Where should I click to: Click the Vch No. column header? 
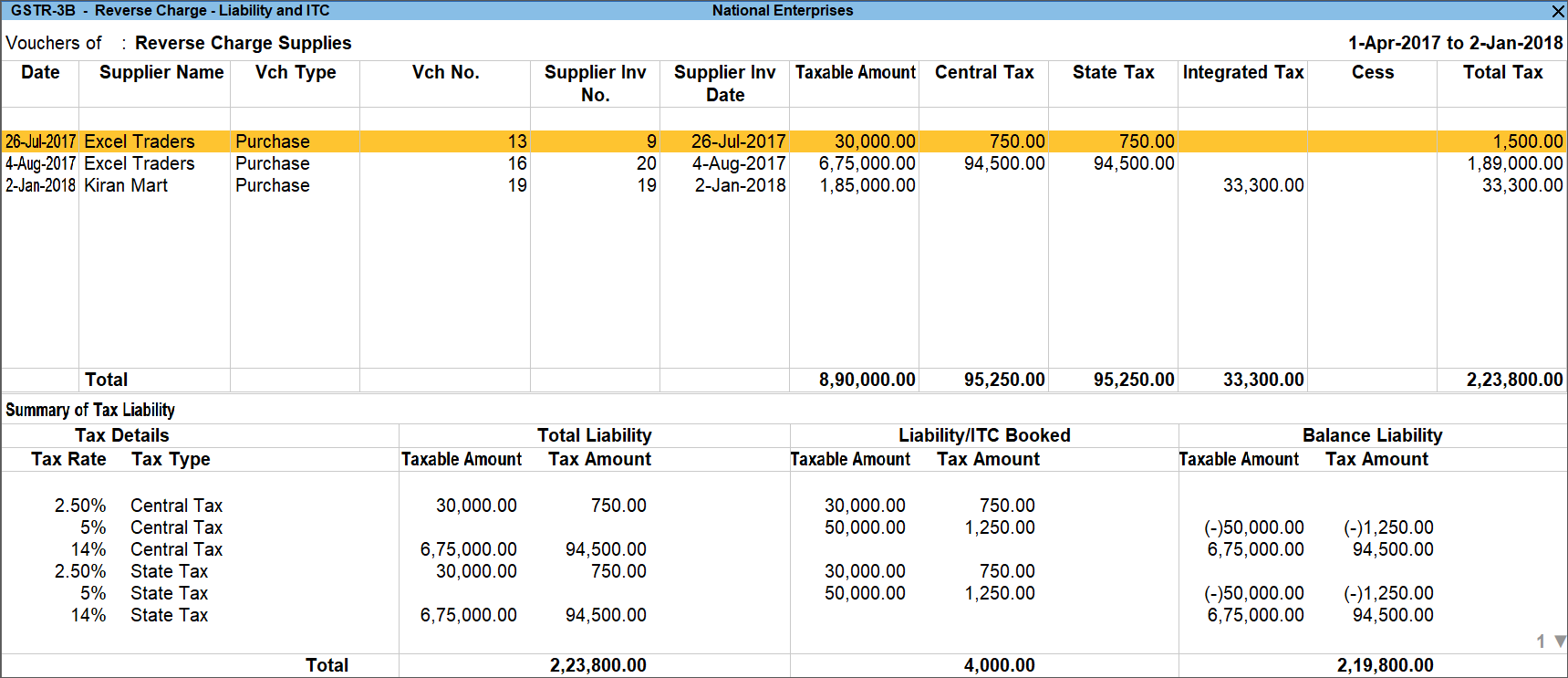pyautogui.click(x=445, y=72)
